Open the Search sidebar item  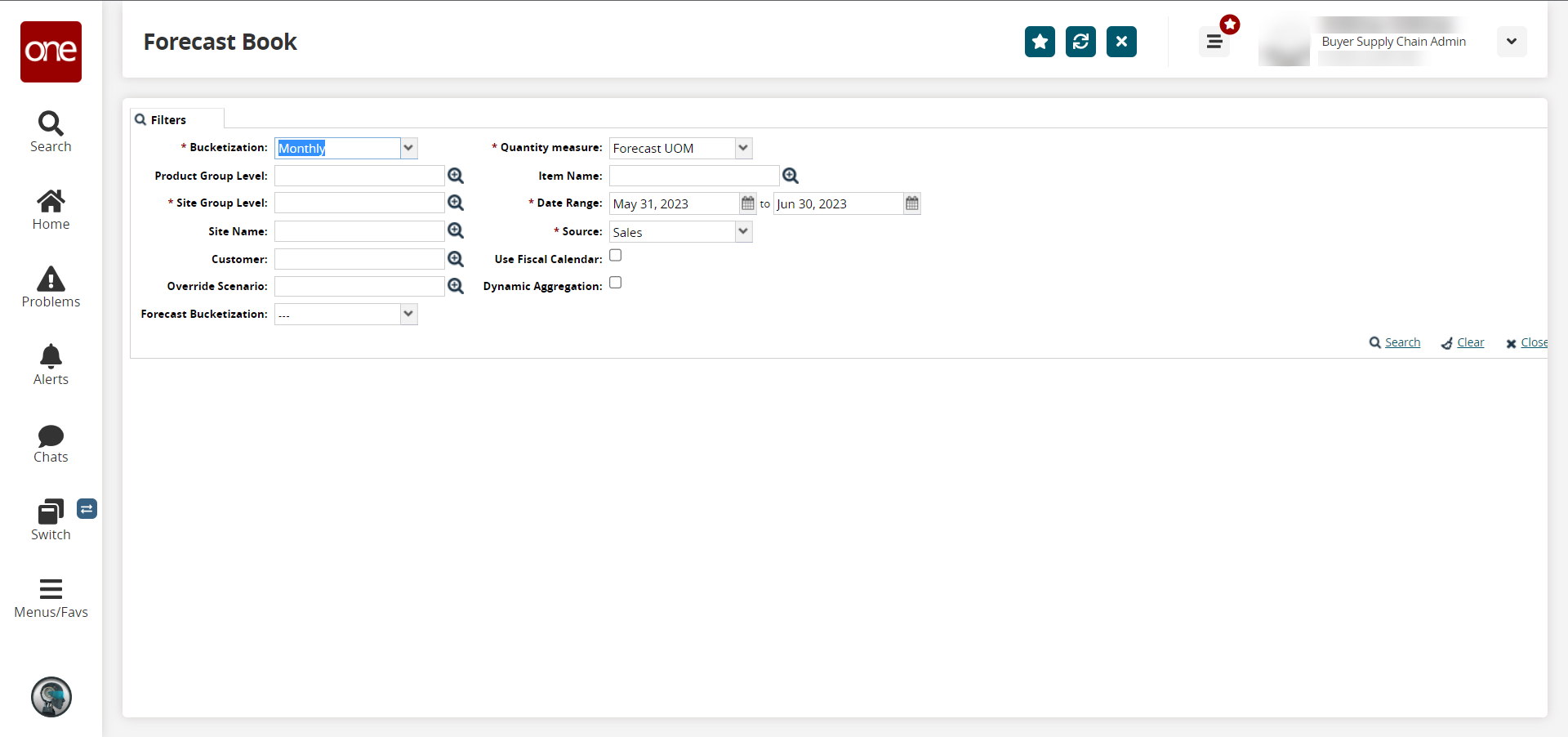coord(51,132)
